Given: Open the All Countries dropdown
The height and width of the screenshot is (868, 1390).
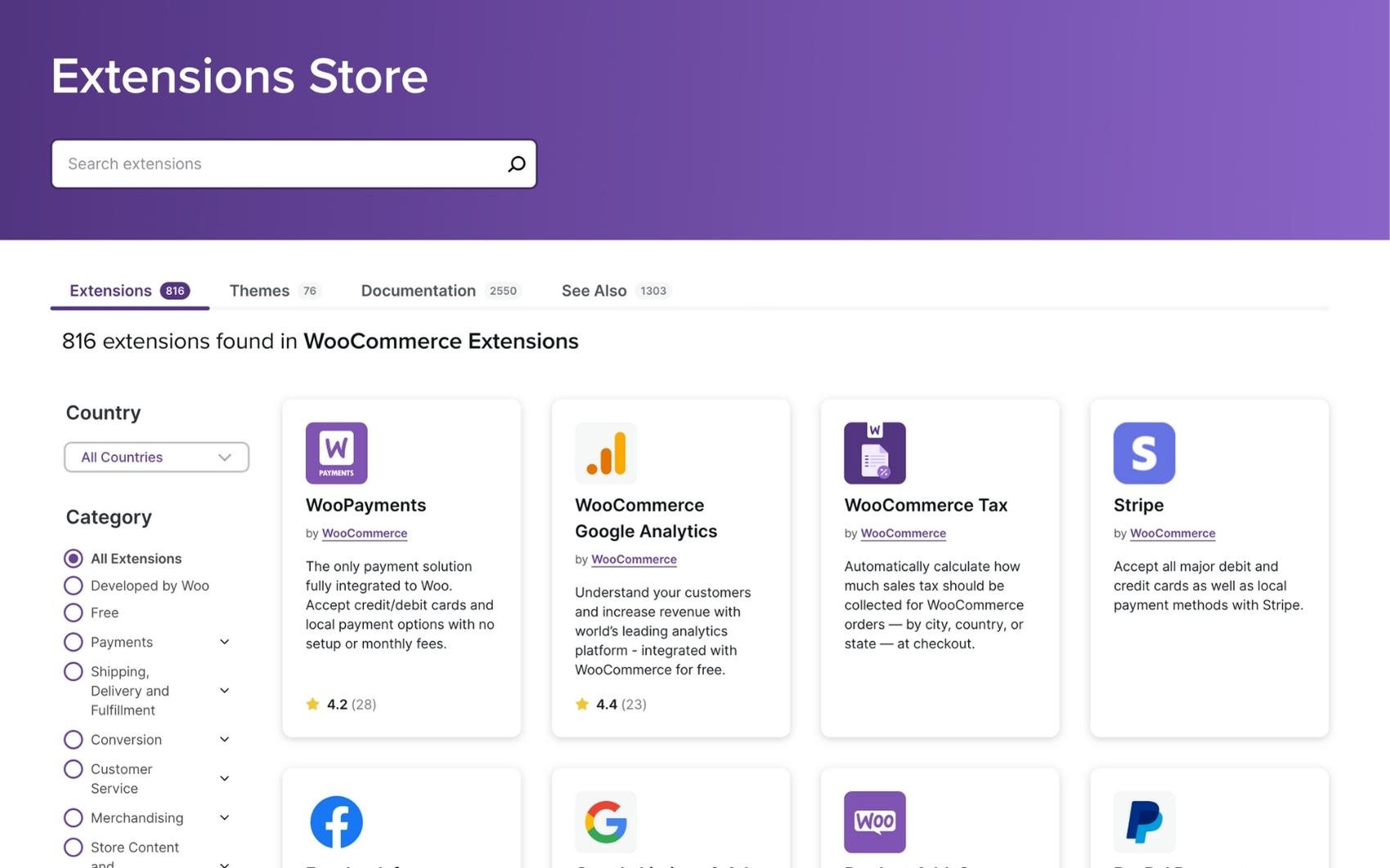Looking at the screenshot, I should point(156,457).
